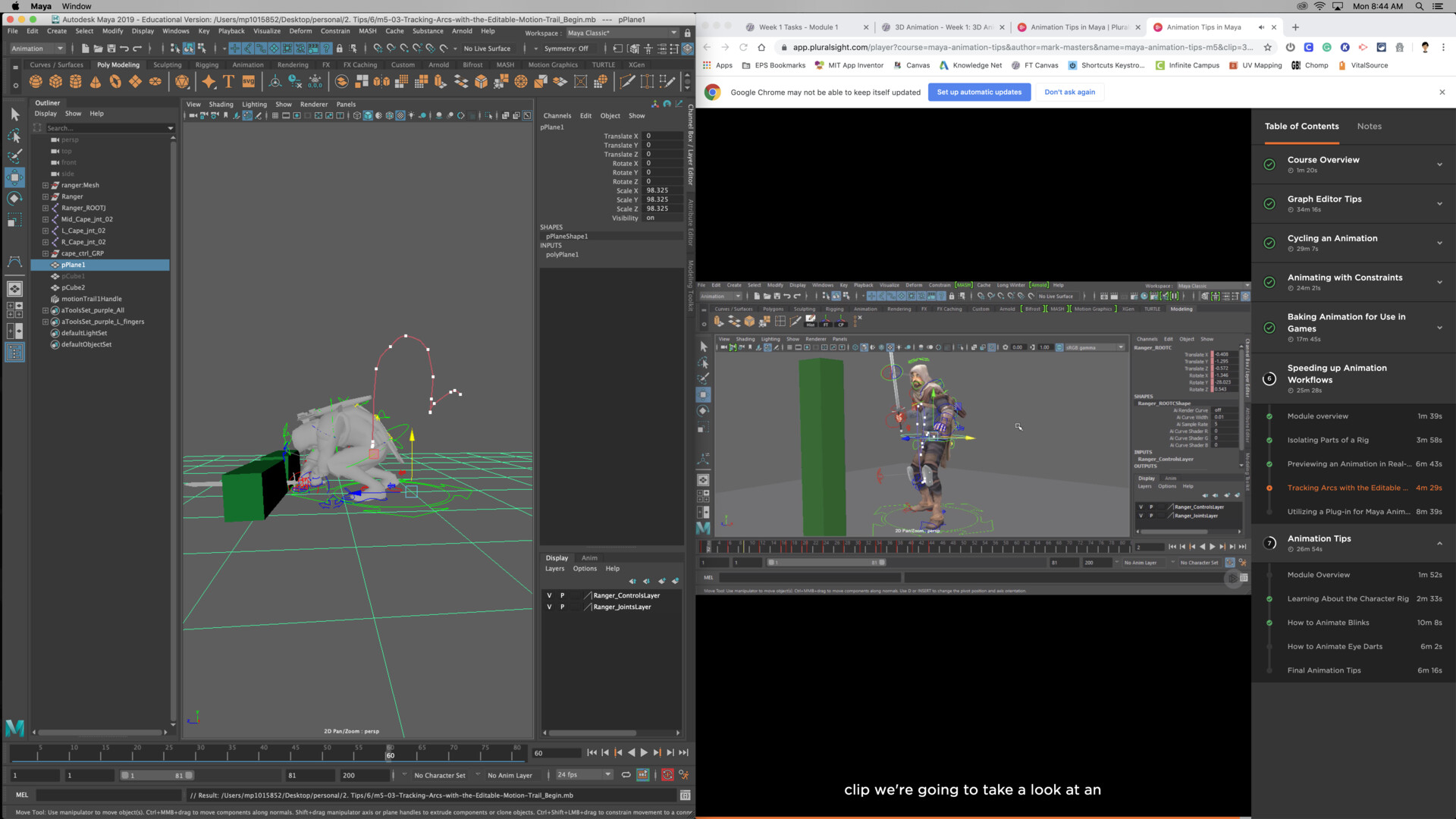This screenshot has height=819, width=1456.
Task: Enable Auto Keyframe with the key icon
Action: coord(667,775)
